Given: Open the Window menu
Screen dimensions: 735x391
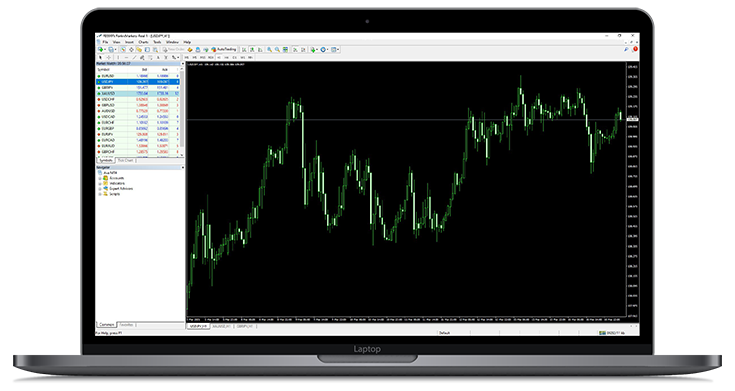Looking at the screenshot, I should pos(172,42).
